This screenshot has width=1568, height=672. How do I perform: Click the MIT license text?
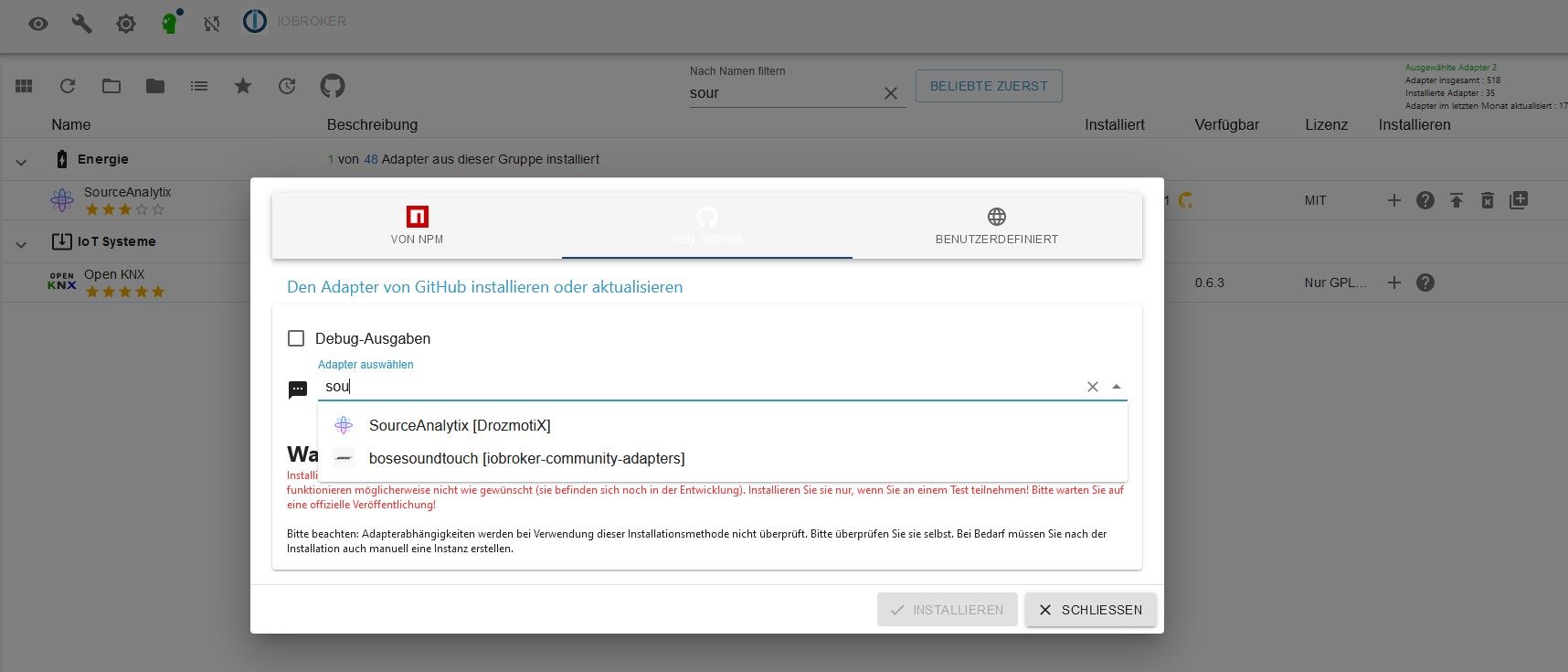[x=1315, y=200]
